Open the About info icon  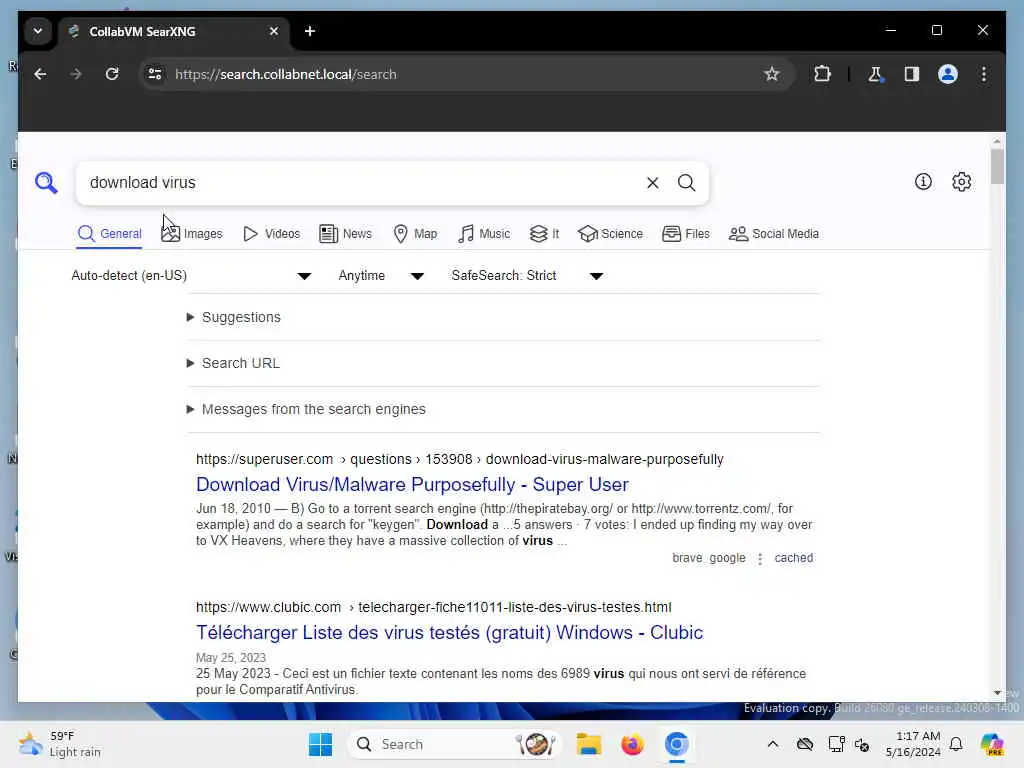pos(923,182)
